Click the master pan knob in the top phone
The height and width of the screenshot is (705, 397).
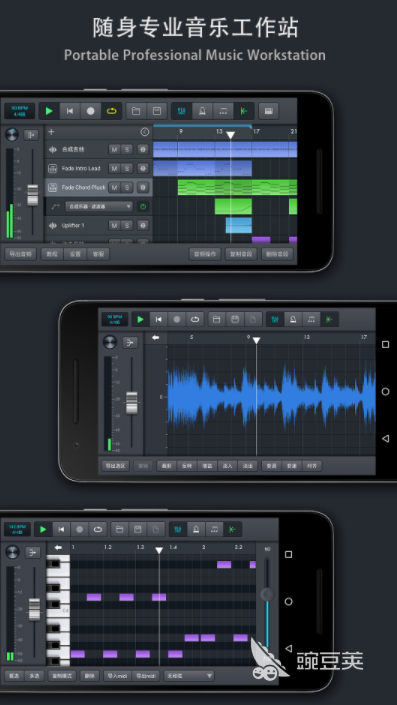12,134
